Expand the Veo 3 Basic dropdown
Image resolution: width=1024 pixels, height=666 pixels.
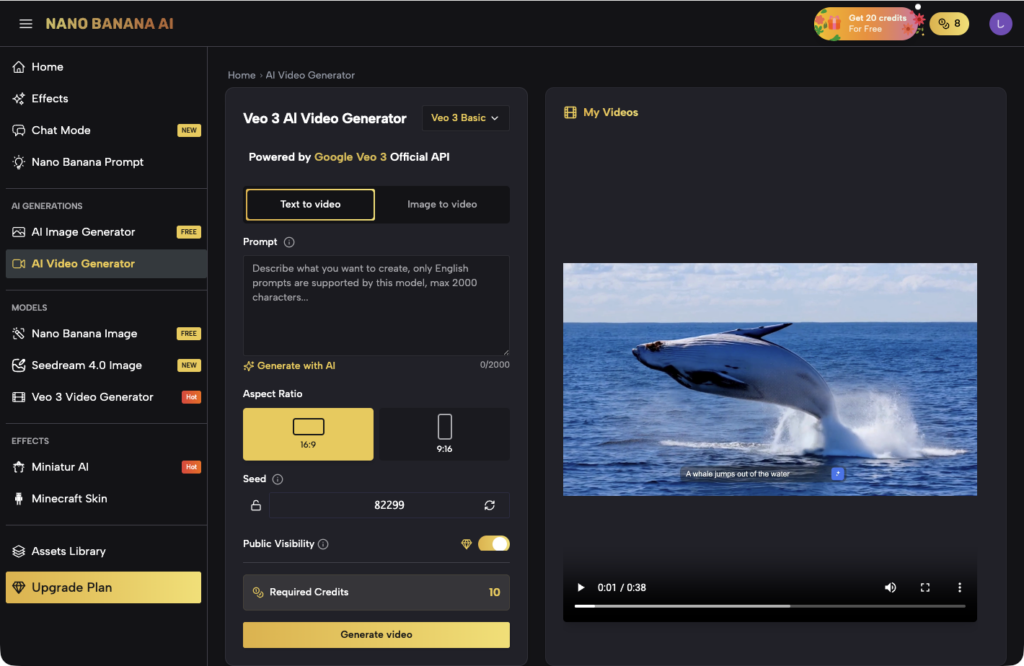(465, 118)
